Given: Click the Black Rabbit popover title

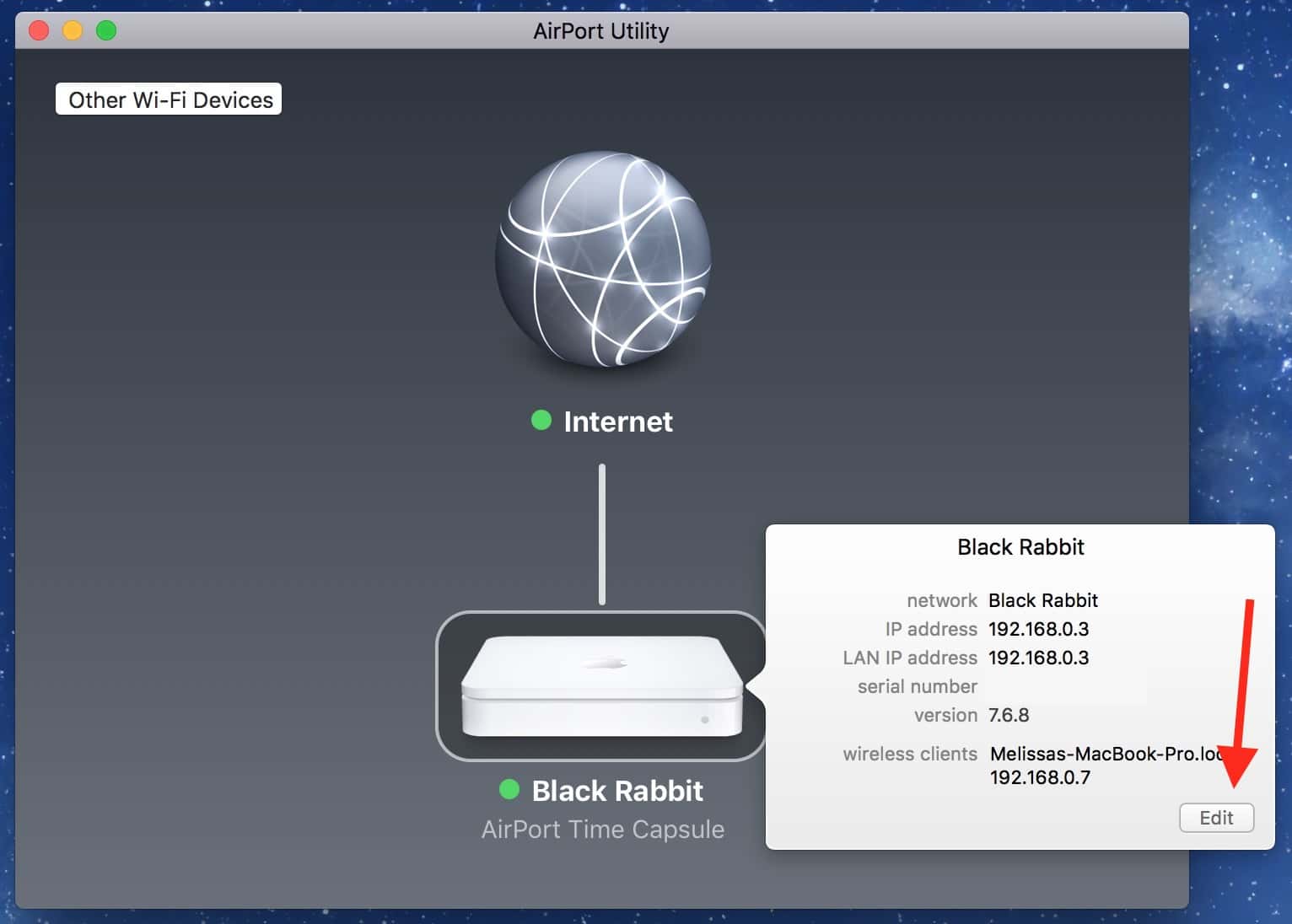Looking at the screenshot, I should point(1020,547).
